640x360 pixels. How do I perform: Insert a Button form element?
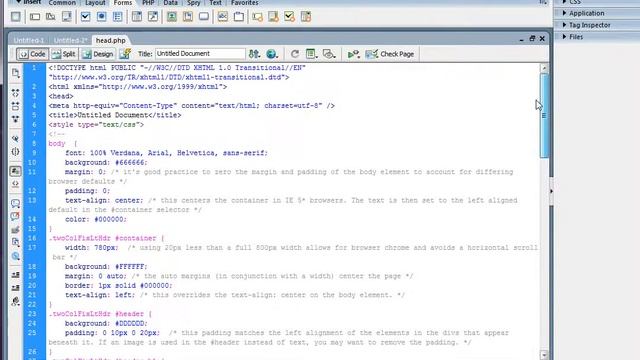coord(204,17)
